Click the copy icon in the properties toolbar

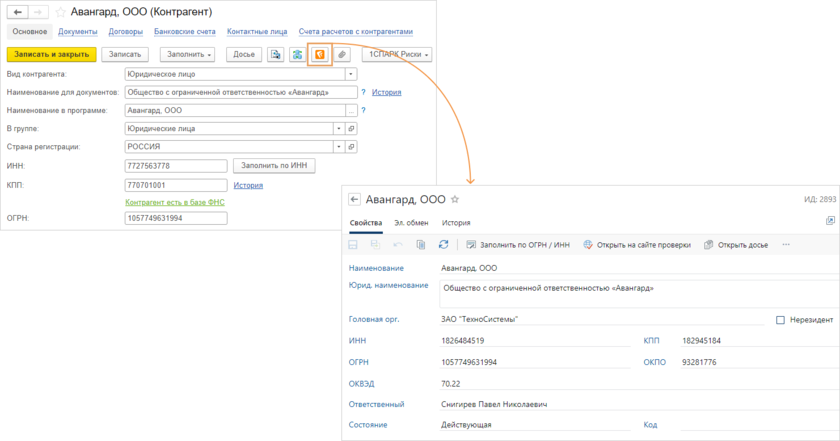[421, 244]
